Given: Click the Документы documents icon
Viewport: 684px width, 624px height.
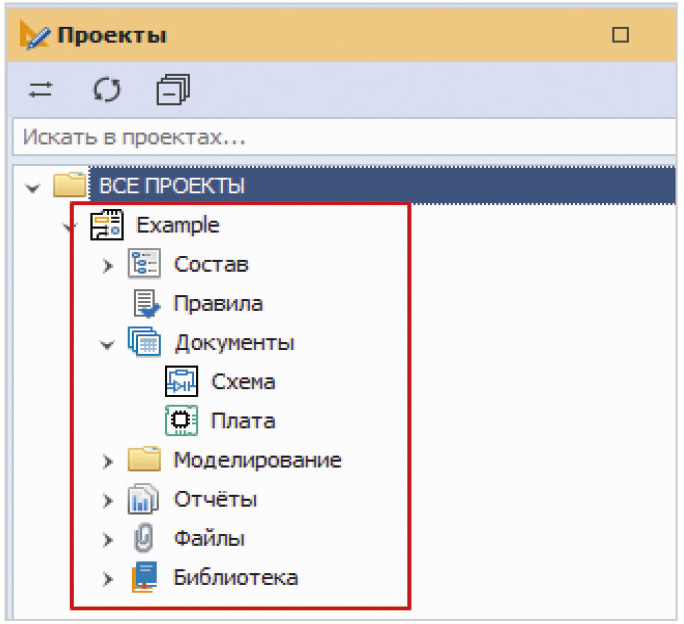Looking at the screenshot, I should 144,342.
